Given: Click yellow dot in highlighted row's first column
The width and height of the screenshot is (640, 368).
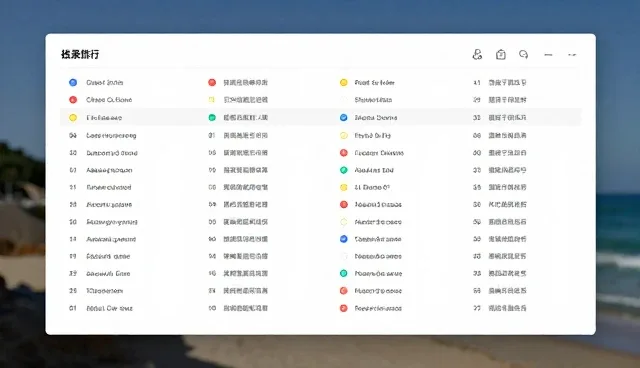Looking at the screenshot, I should coord(73,117).
